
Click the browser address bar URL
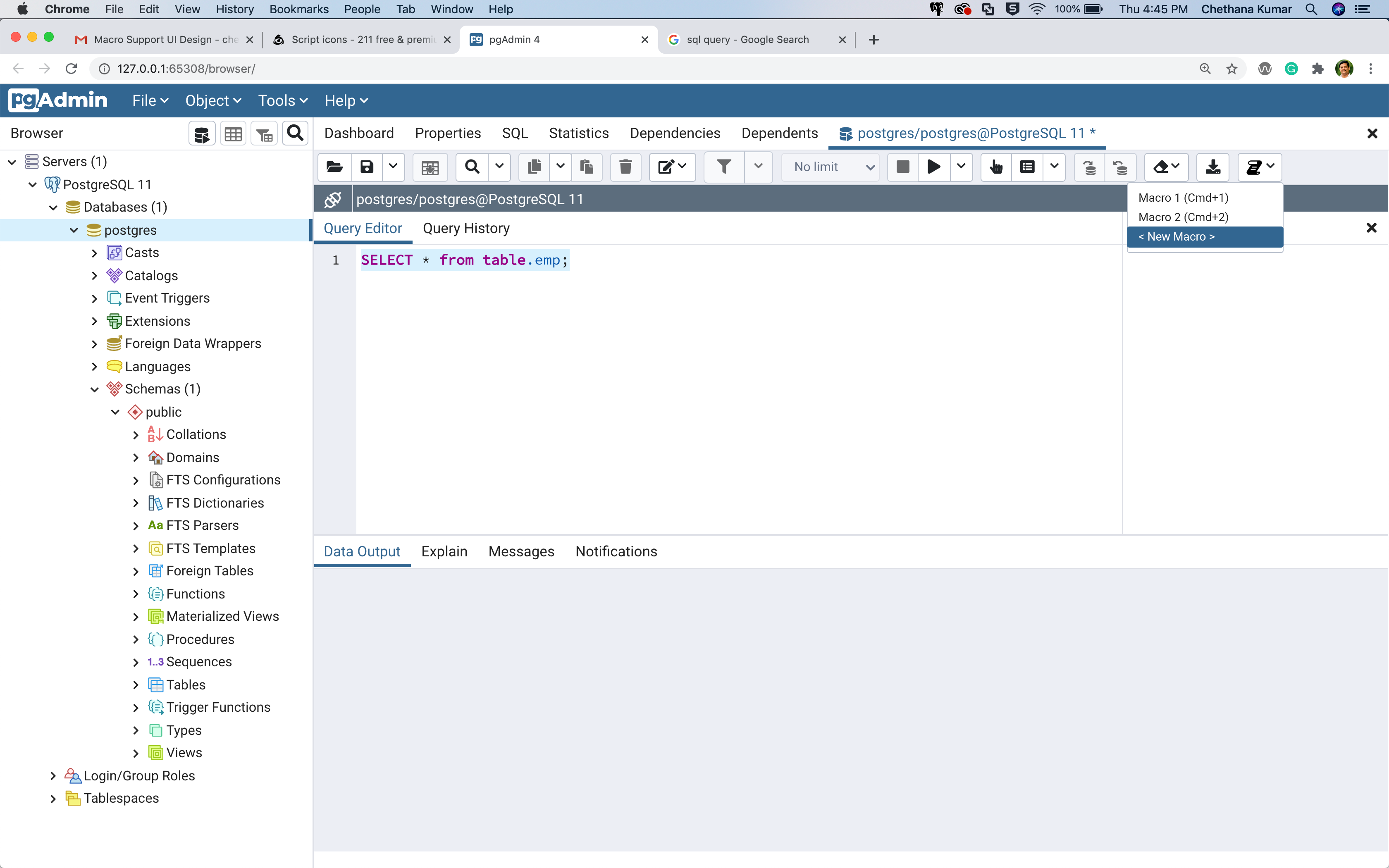[x=186, y=69]
